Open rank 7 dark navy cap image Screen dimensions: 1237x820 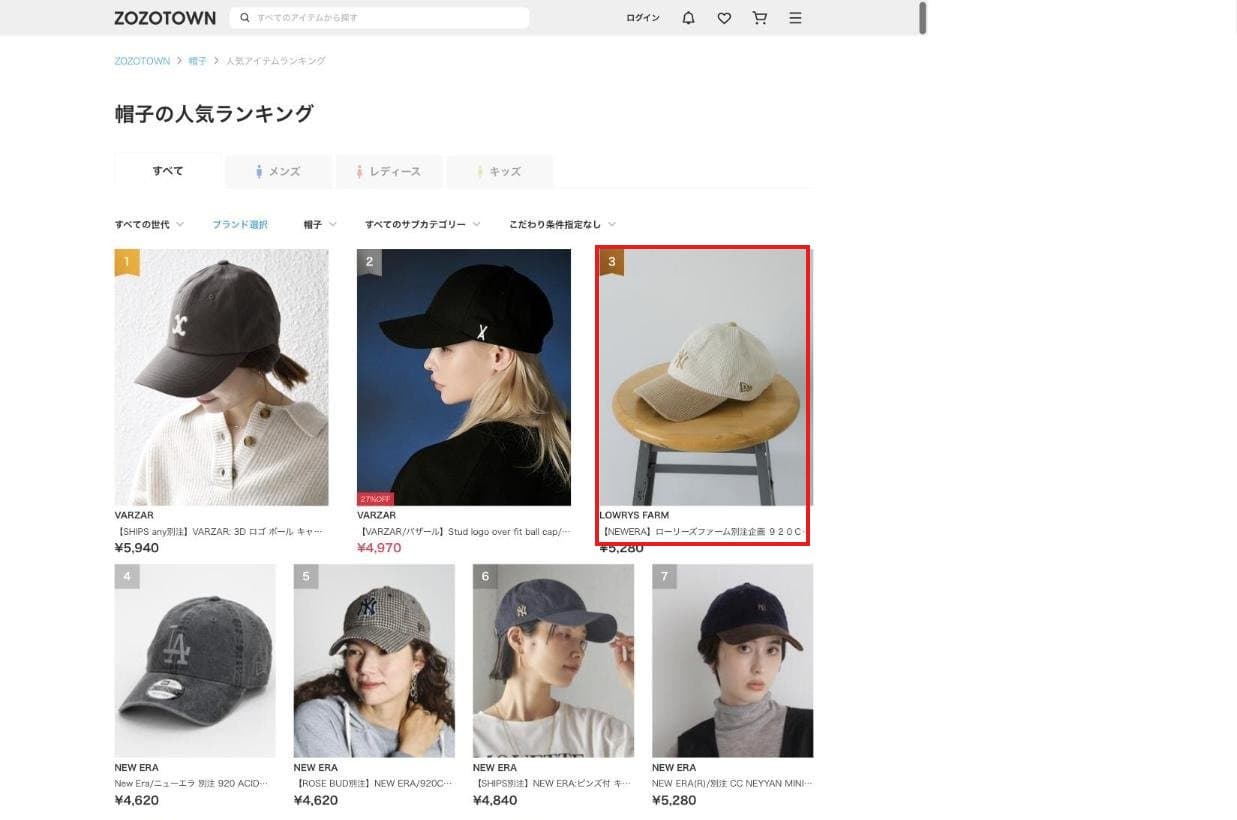pyautogui.click(x=732, y=661)
